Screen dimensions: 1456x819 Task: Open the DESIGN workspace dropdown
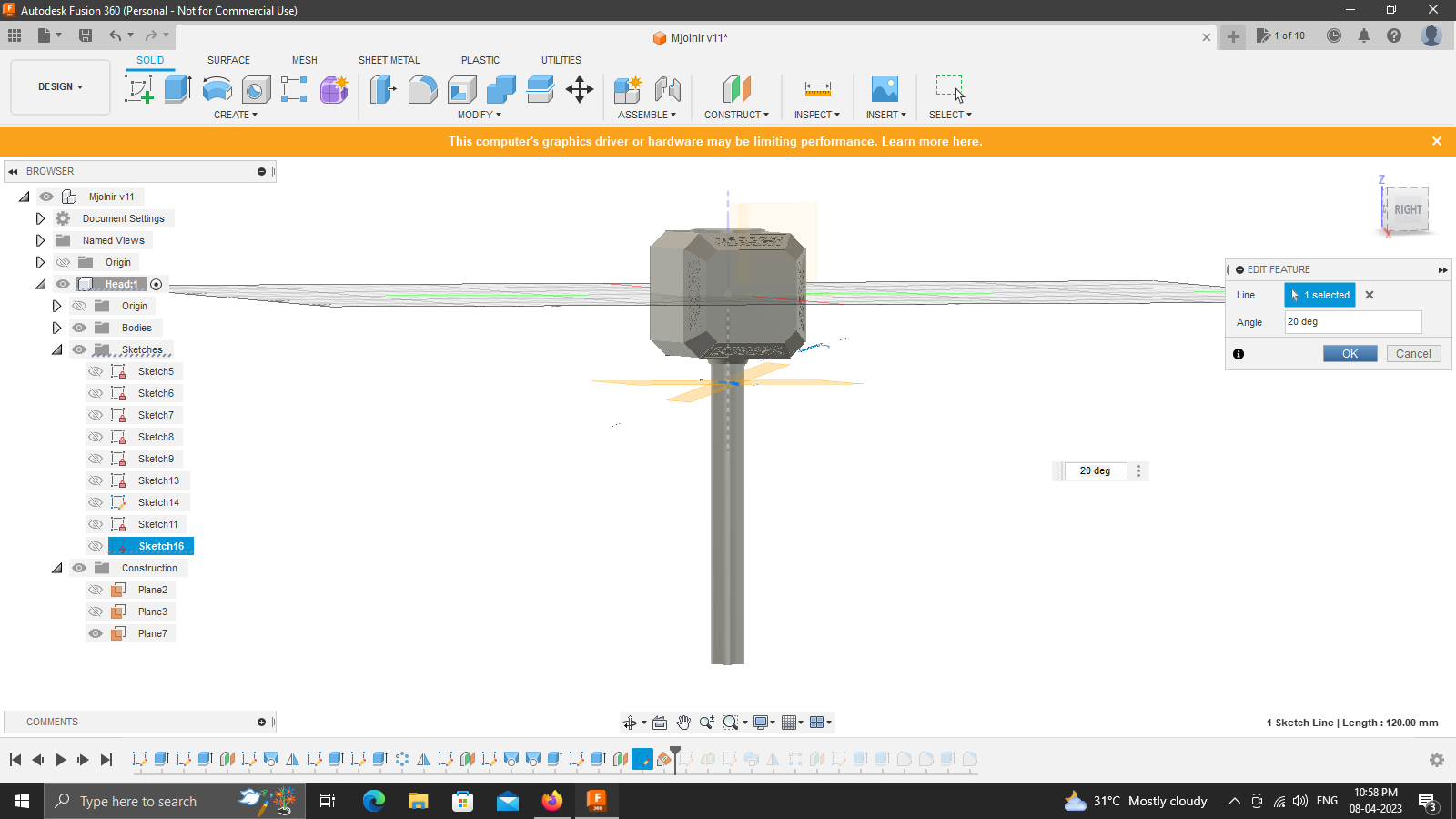click(60, 87)
